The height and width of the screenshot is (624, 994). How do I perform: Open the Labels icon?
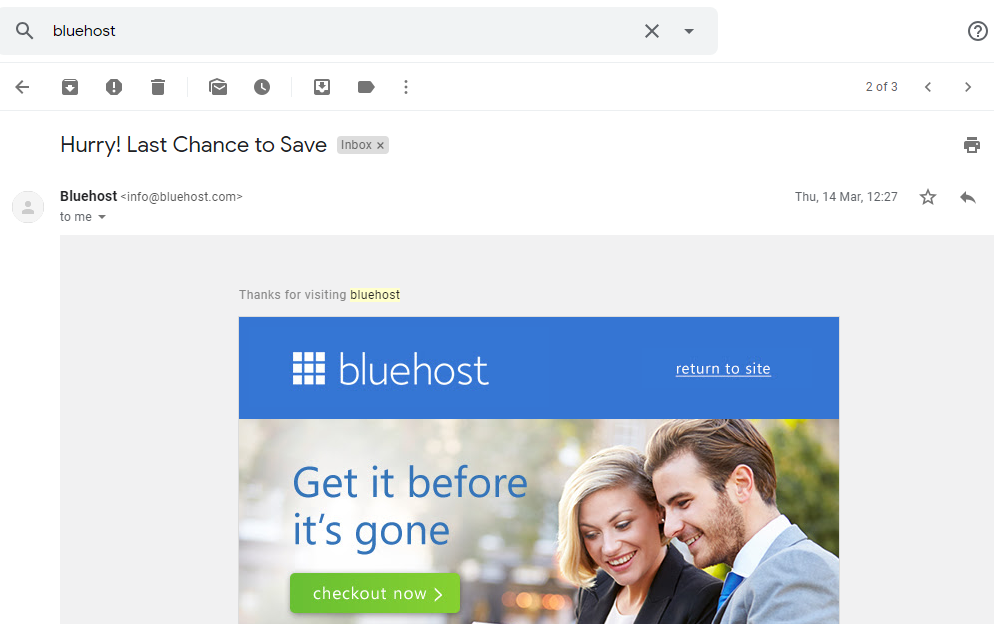366,87
